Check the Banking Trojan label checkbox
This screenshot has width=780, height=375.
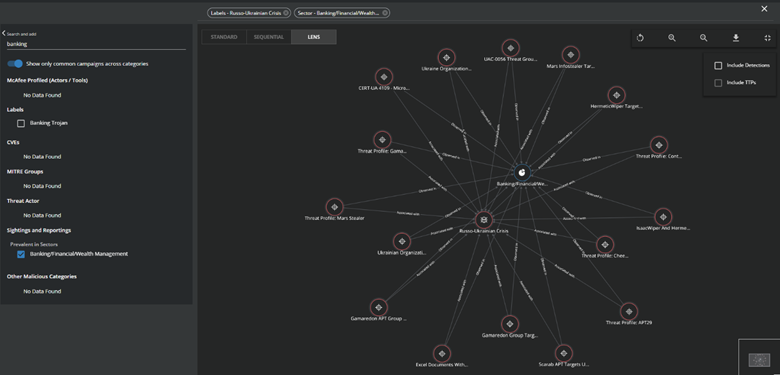(21, 123)
